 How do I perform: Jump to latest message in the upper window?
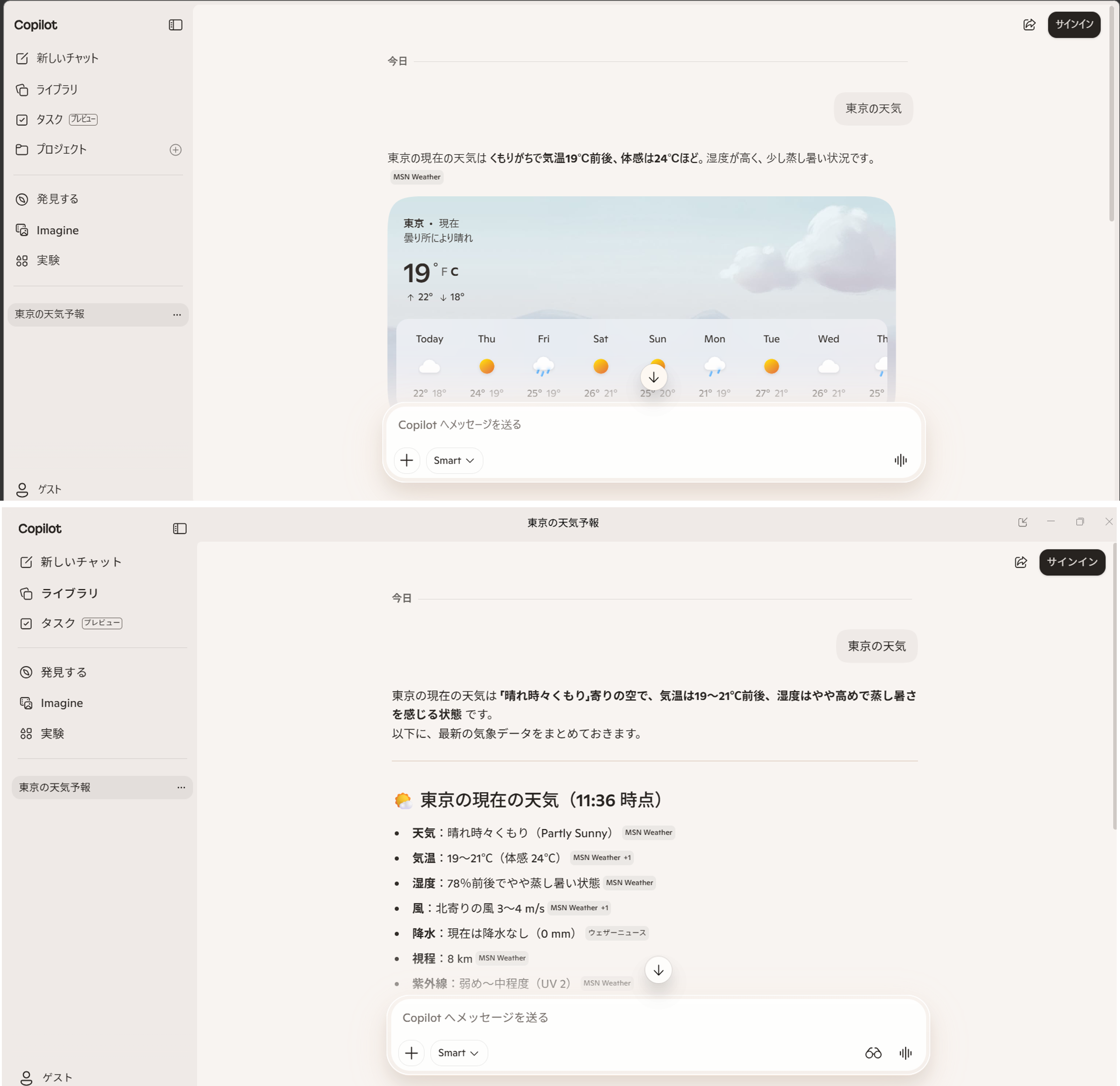point(654,377)
